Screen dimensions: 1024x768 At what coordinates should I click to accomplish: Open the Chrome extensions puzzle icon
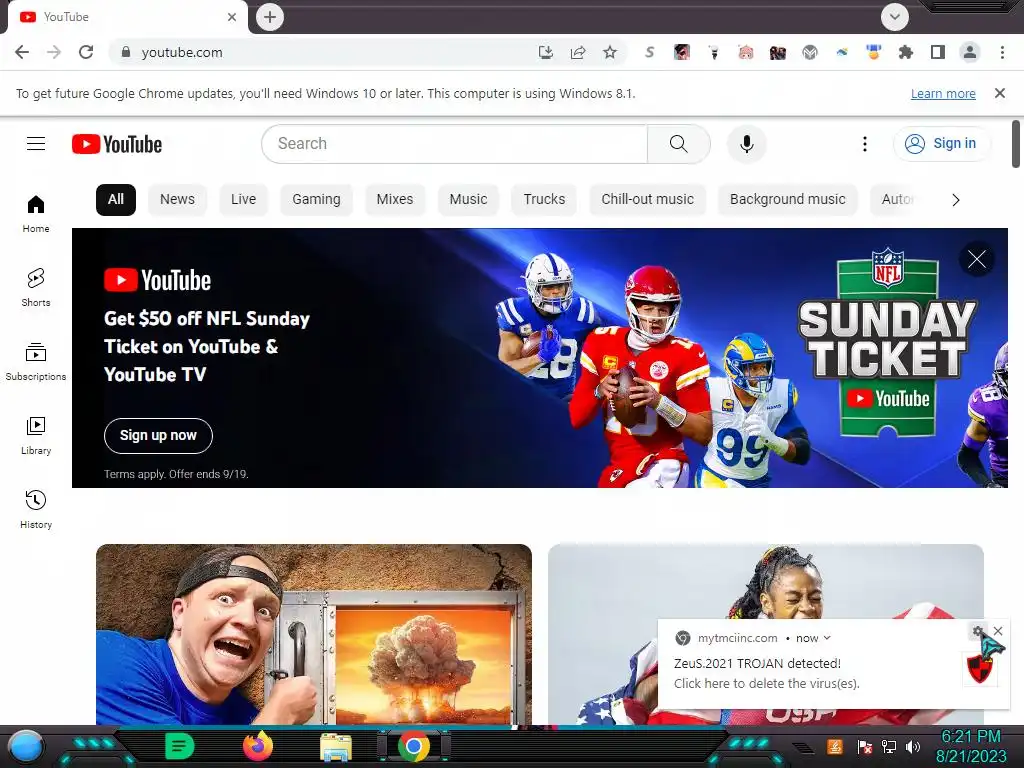[906, 52]
